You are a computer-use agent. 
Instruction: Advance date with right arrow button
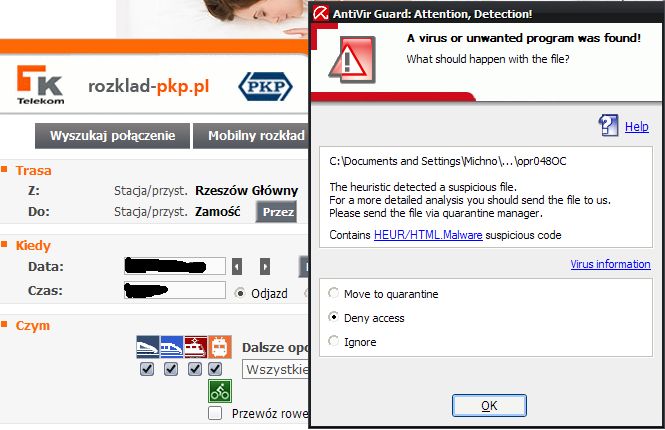click(x=265, y=267)
